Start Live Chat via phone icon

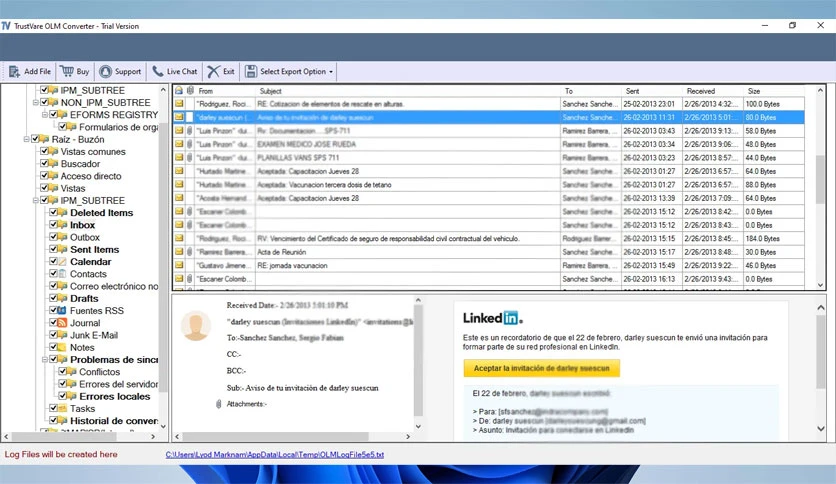pyautogui.click(x=158, y=71)
